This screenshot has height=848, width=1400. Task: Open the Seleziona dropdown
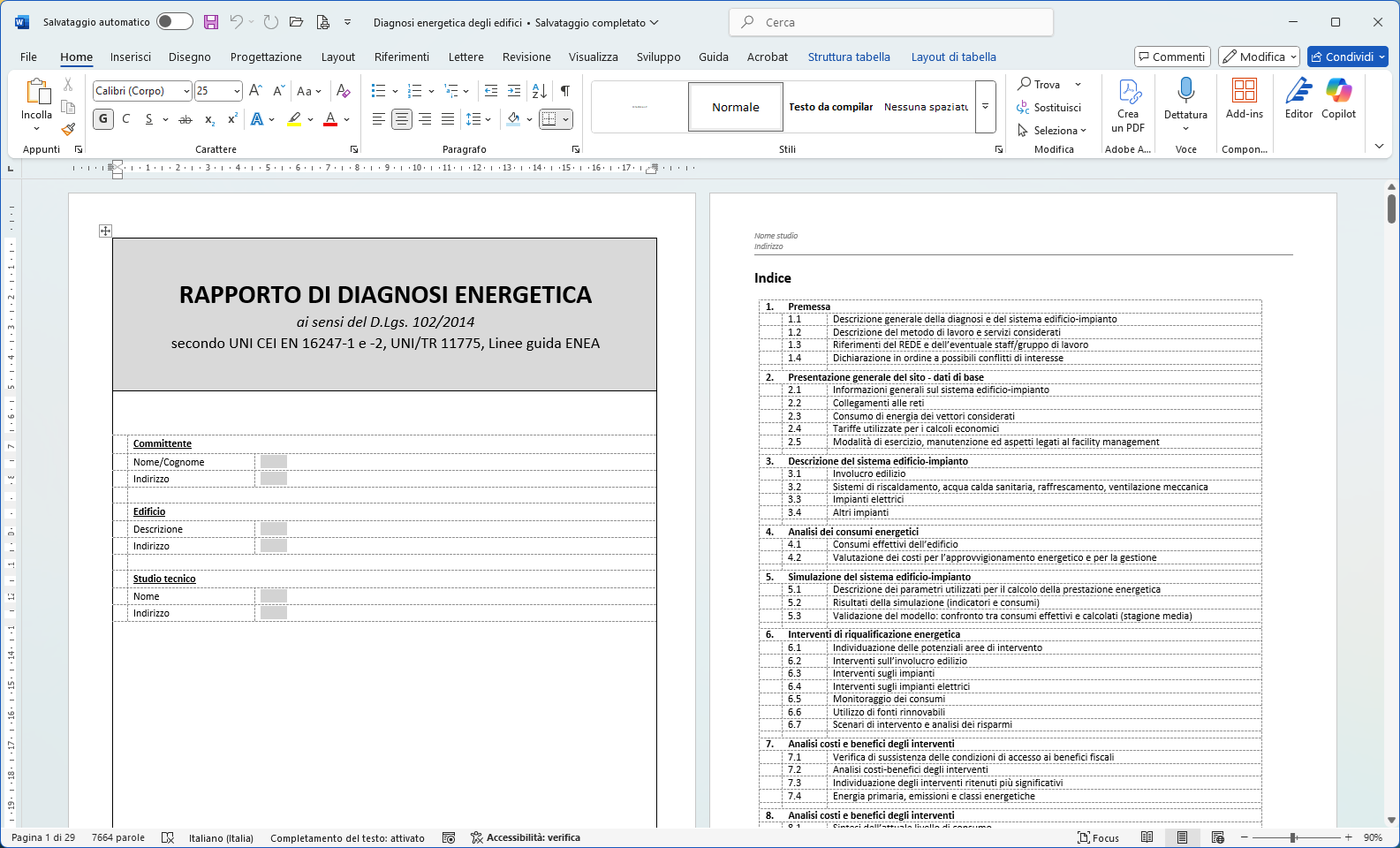pos(1052,130)
